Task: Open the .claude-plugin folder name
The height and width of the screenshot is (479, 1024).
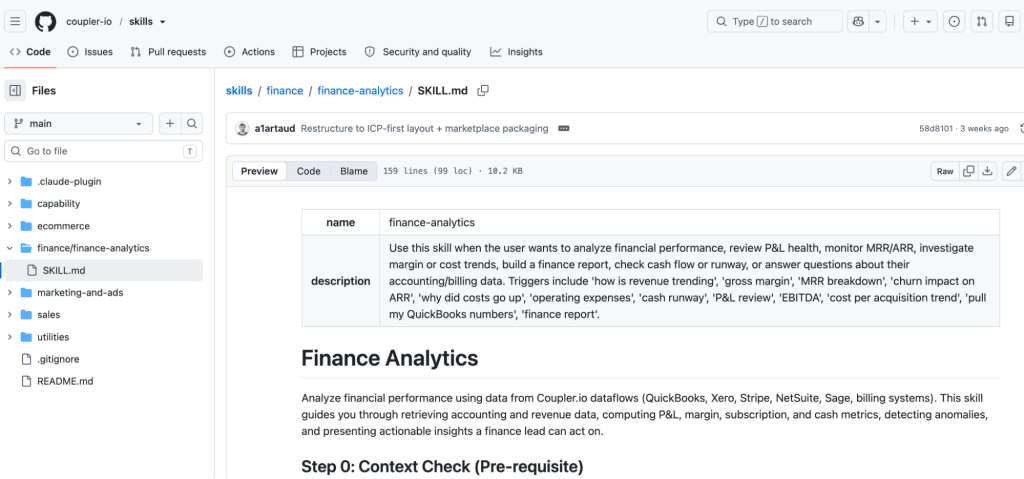Action: (69, 182)
